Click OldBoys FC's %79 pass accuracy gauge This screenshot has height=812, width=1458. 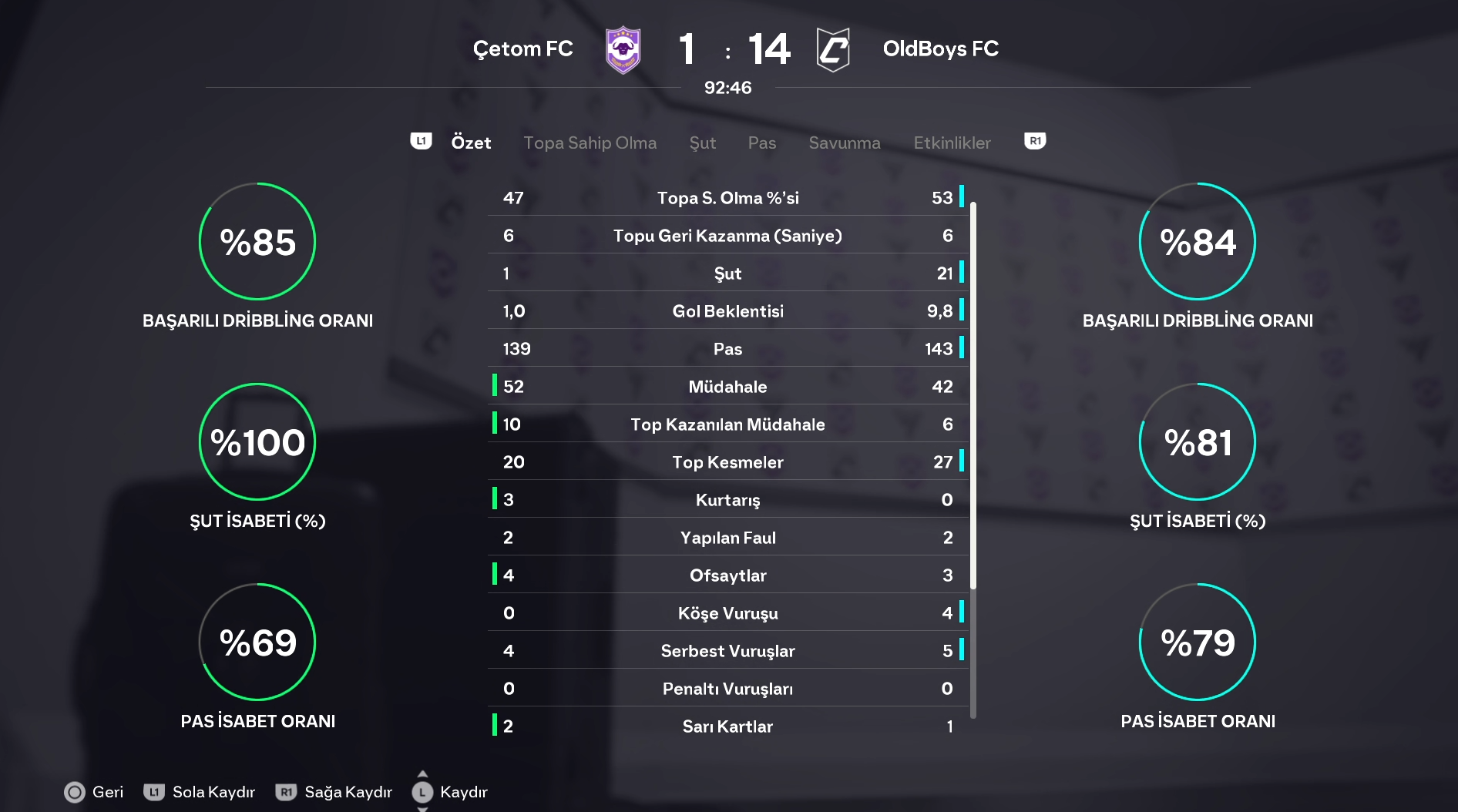(x=1198, y=643)
